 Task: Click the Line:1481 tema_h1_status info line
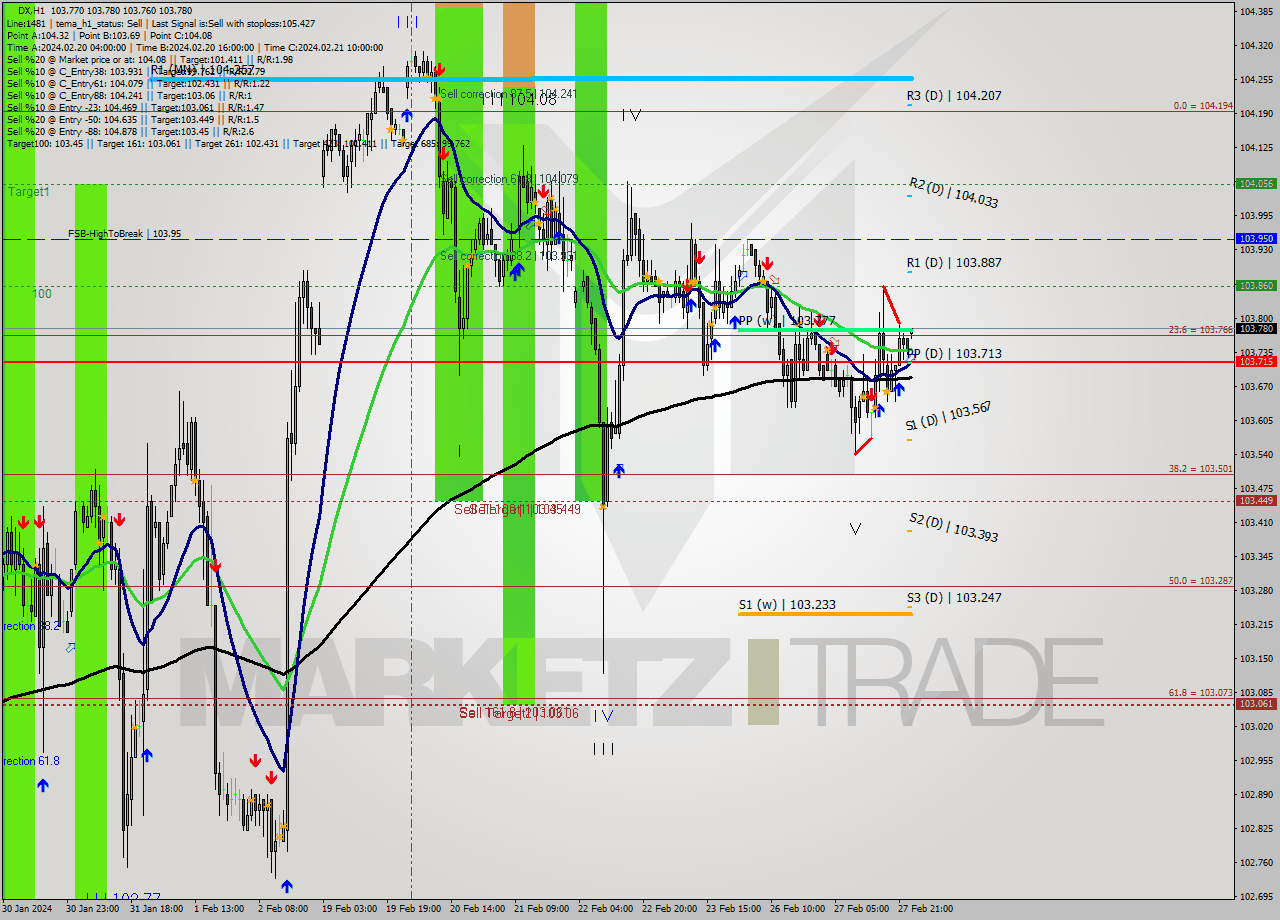click(161, 23)
